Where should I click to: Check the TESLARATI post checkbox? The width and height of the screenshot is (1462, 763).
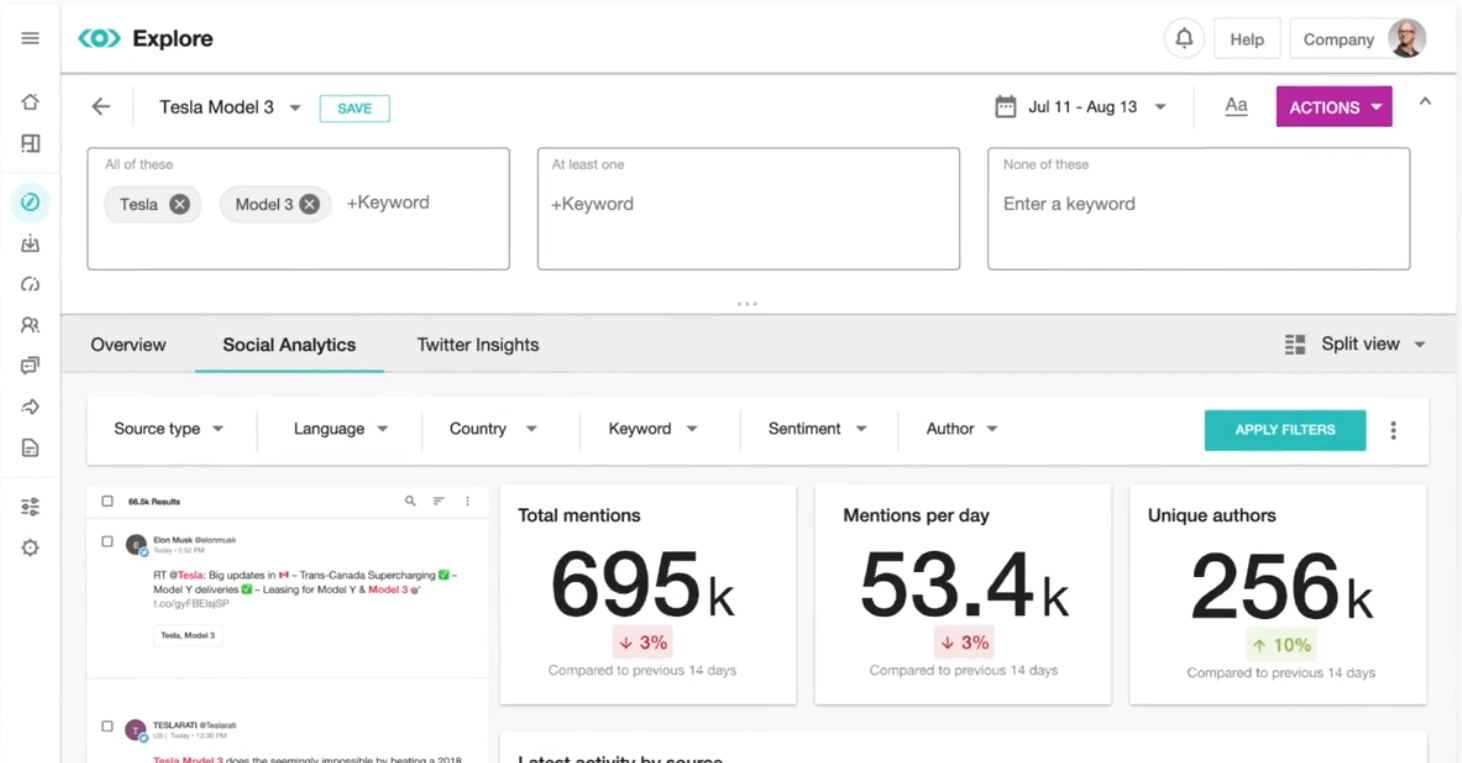click(x=107, y=726)
